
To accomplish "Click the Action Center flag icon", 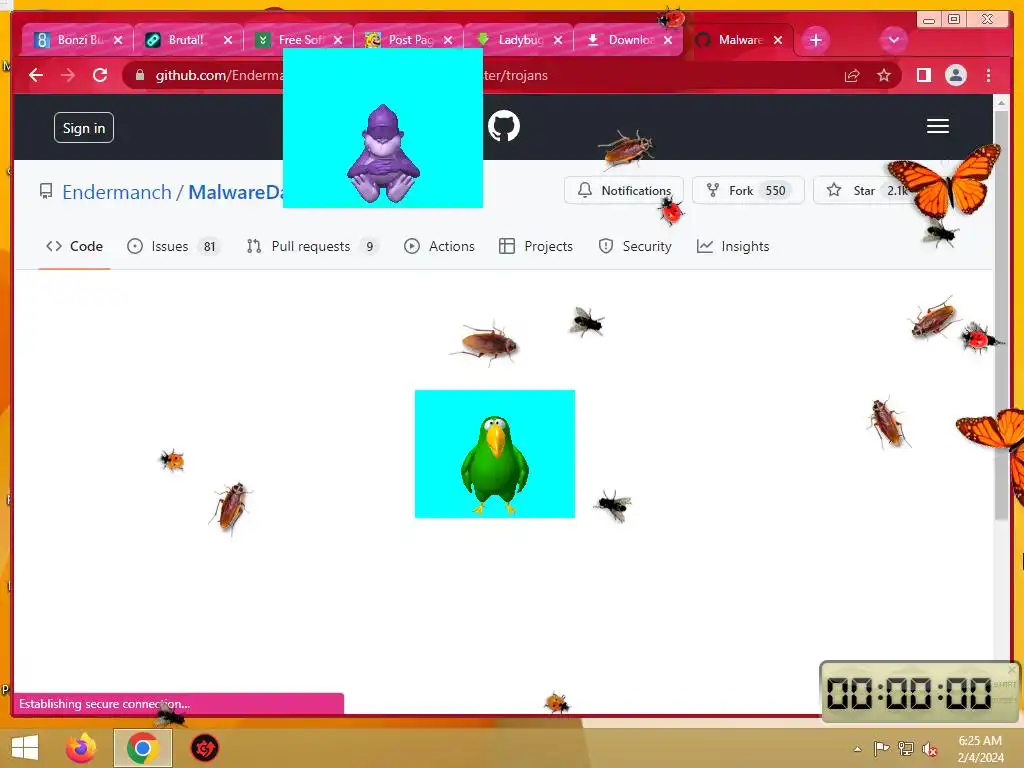I will pyautogui.click(x=881, y=748).
